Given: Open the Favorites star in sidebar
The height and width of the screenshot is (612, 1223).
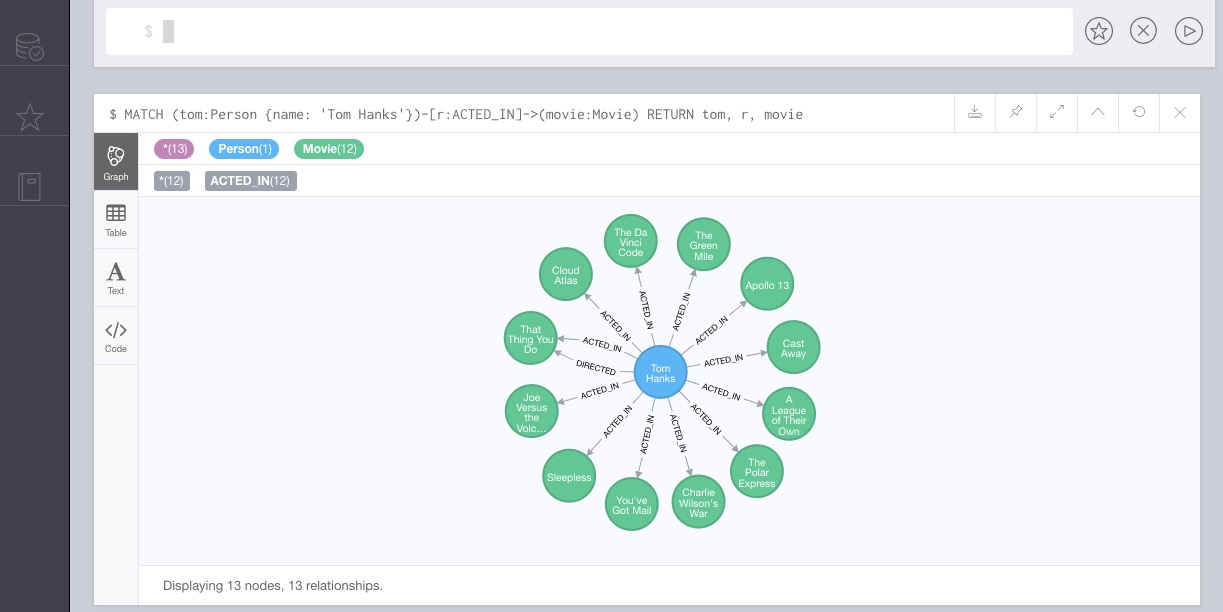Looking at the screenshot, I should tap(29, 118).
